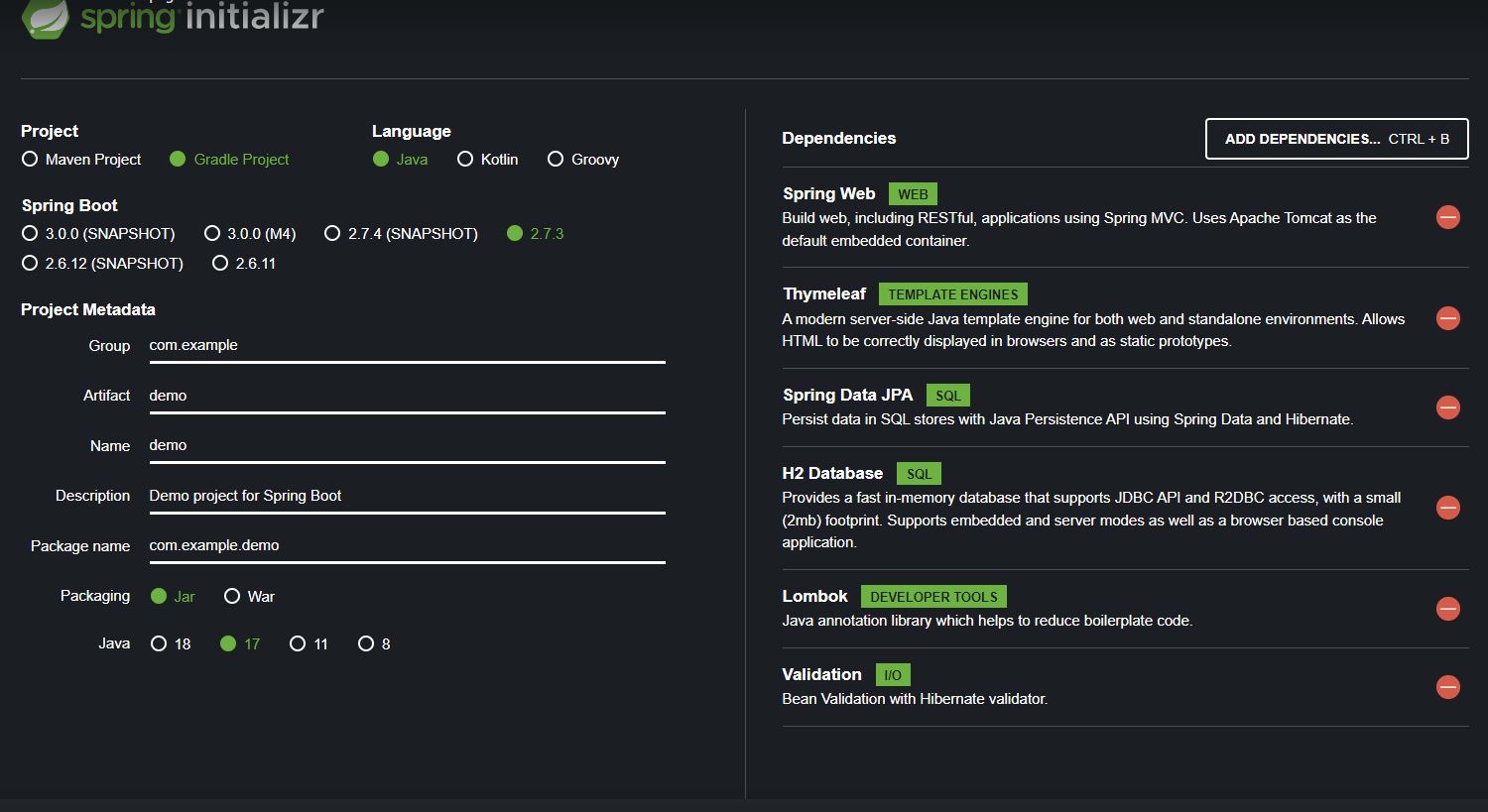The image size is (1488, 812).
Task: Click the SQL tag on Spring Data JPA
Action: click(x=948, y=396)
